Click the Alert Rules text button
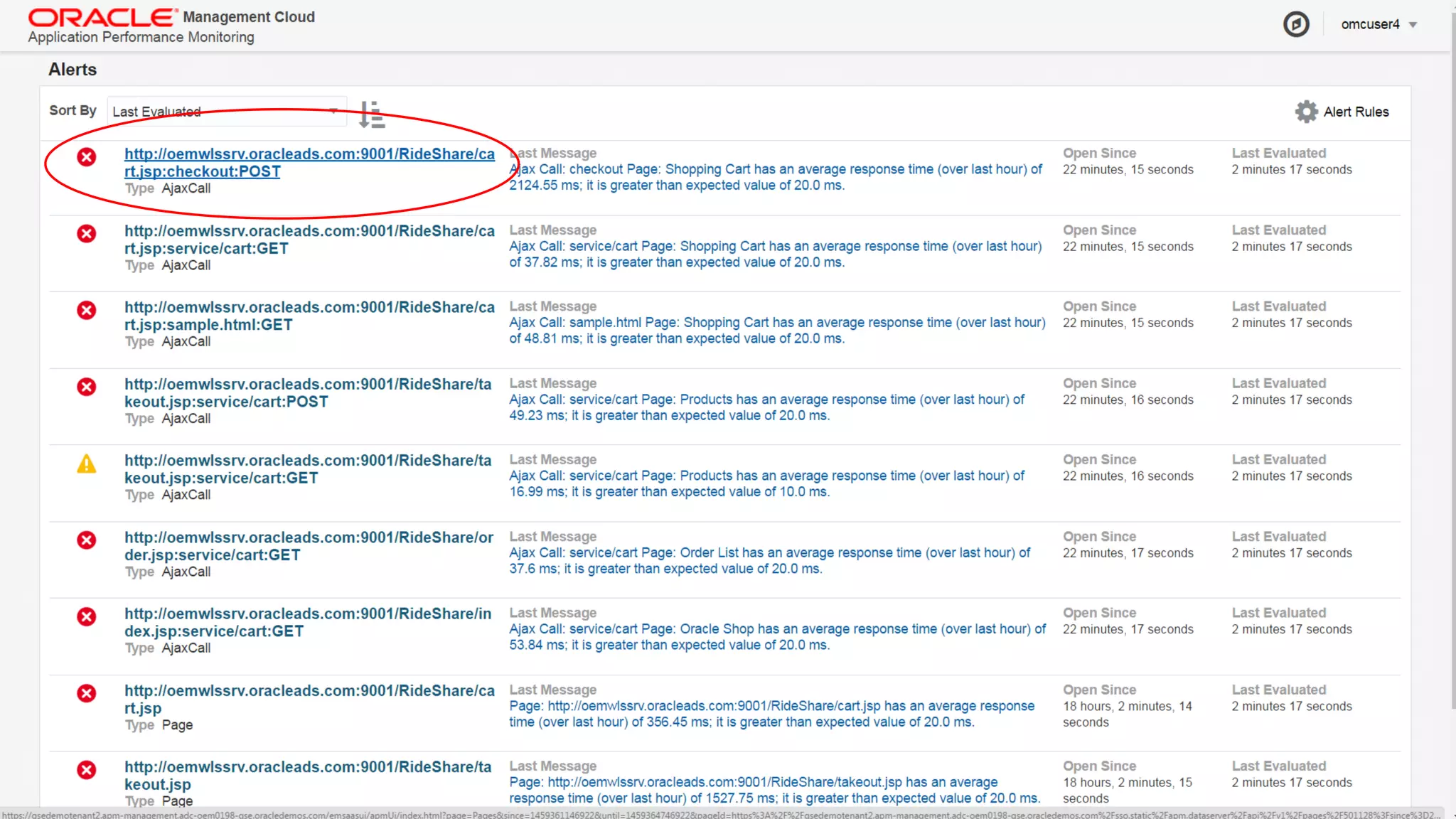The width and height of the screenshot is (1456, 819). [1355, 112]
